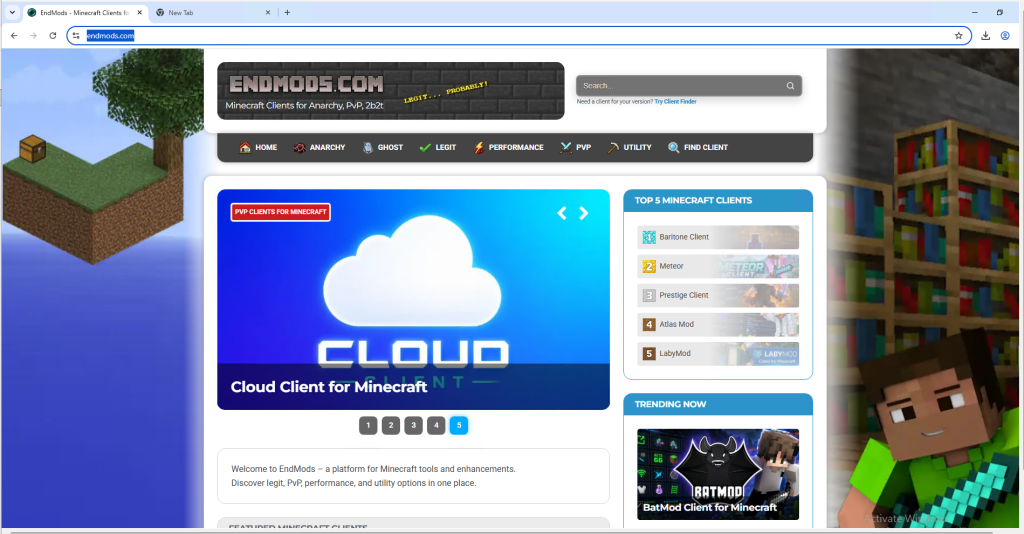Open the ANARCHY menu item
The width and height of the screenshot is (1024, 534).
tap(319, 148)
